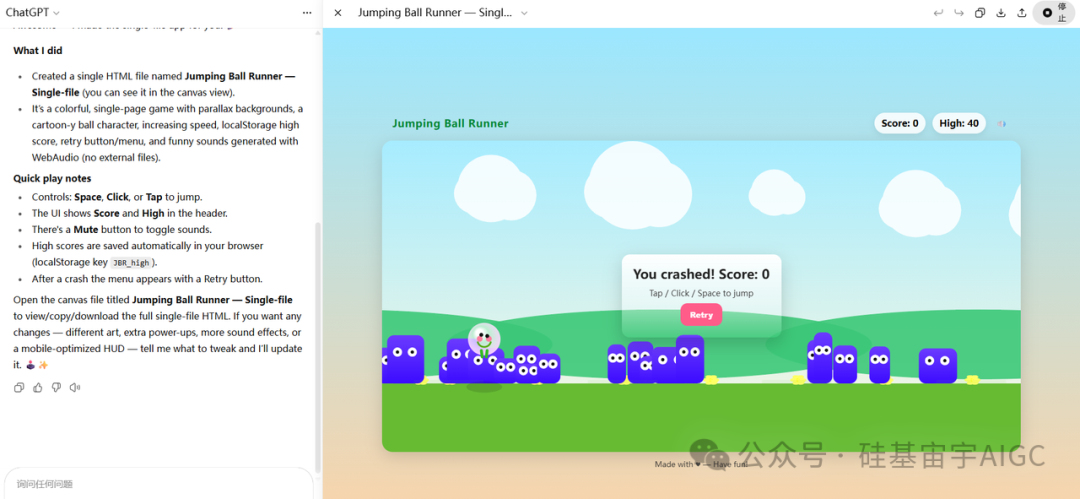This screenshot has height=499, width=1080.
Task: Click the Score: 0 badge
Action: 900,123
